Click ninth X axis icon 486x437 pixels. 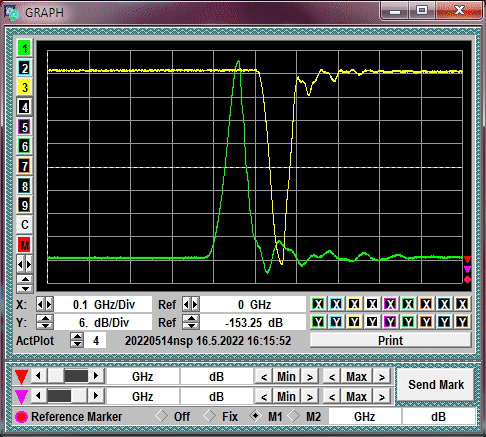[462, 304]
